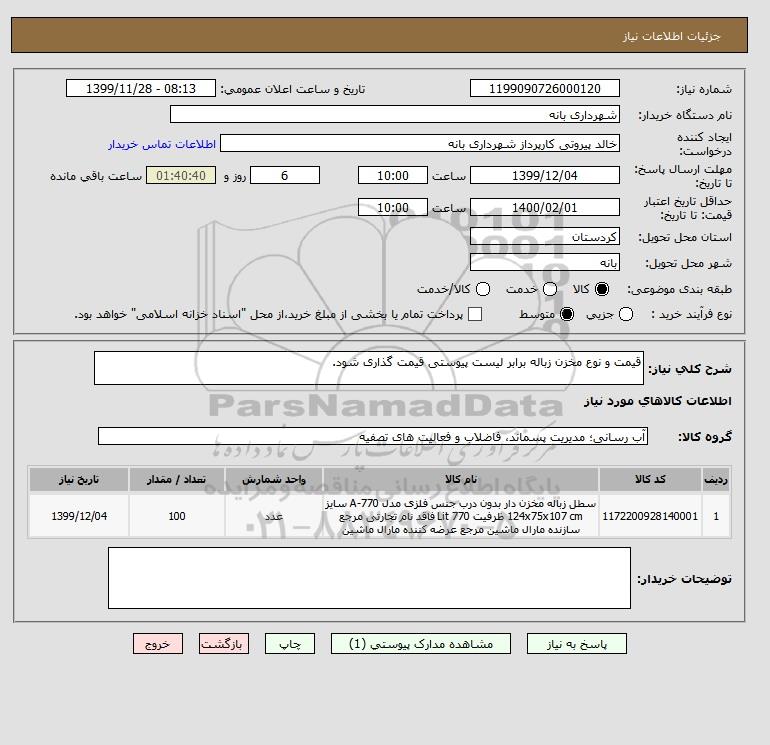This screenshot has width=770, height=745.
Task: Click the کد کالا column header
Action: pyautogui.click(x=650, y=479)
